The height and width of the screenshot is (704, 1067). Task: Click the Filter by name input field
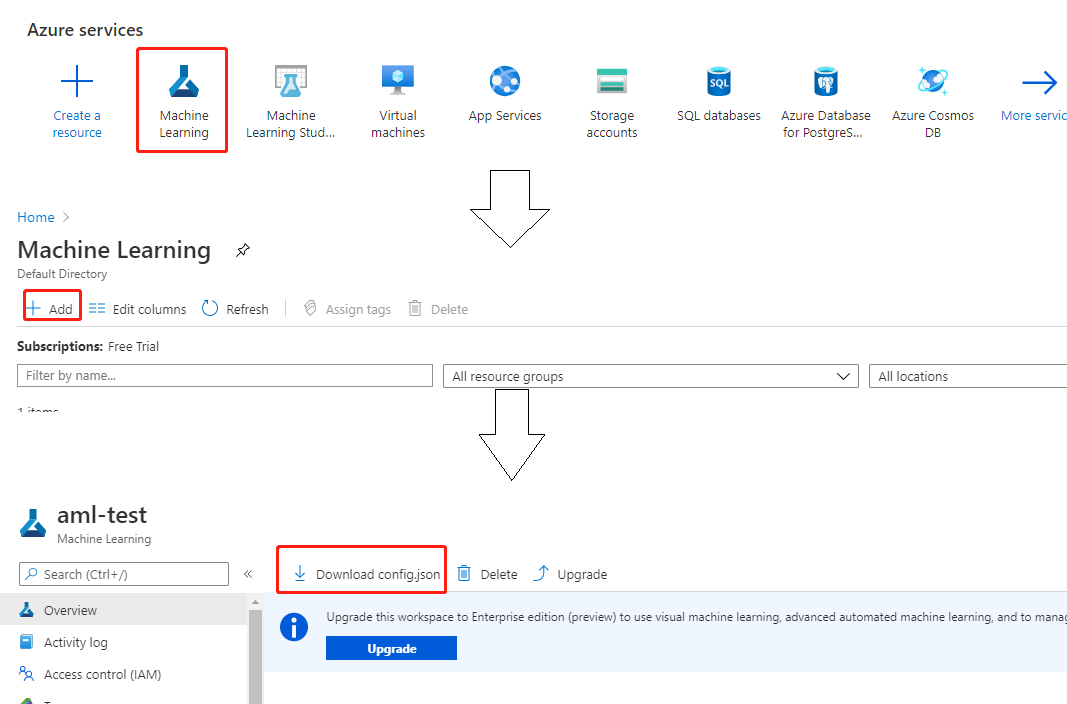(x=225, y=376)
